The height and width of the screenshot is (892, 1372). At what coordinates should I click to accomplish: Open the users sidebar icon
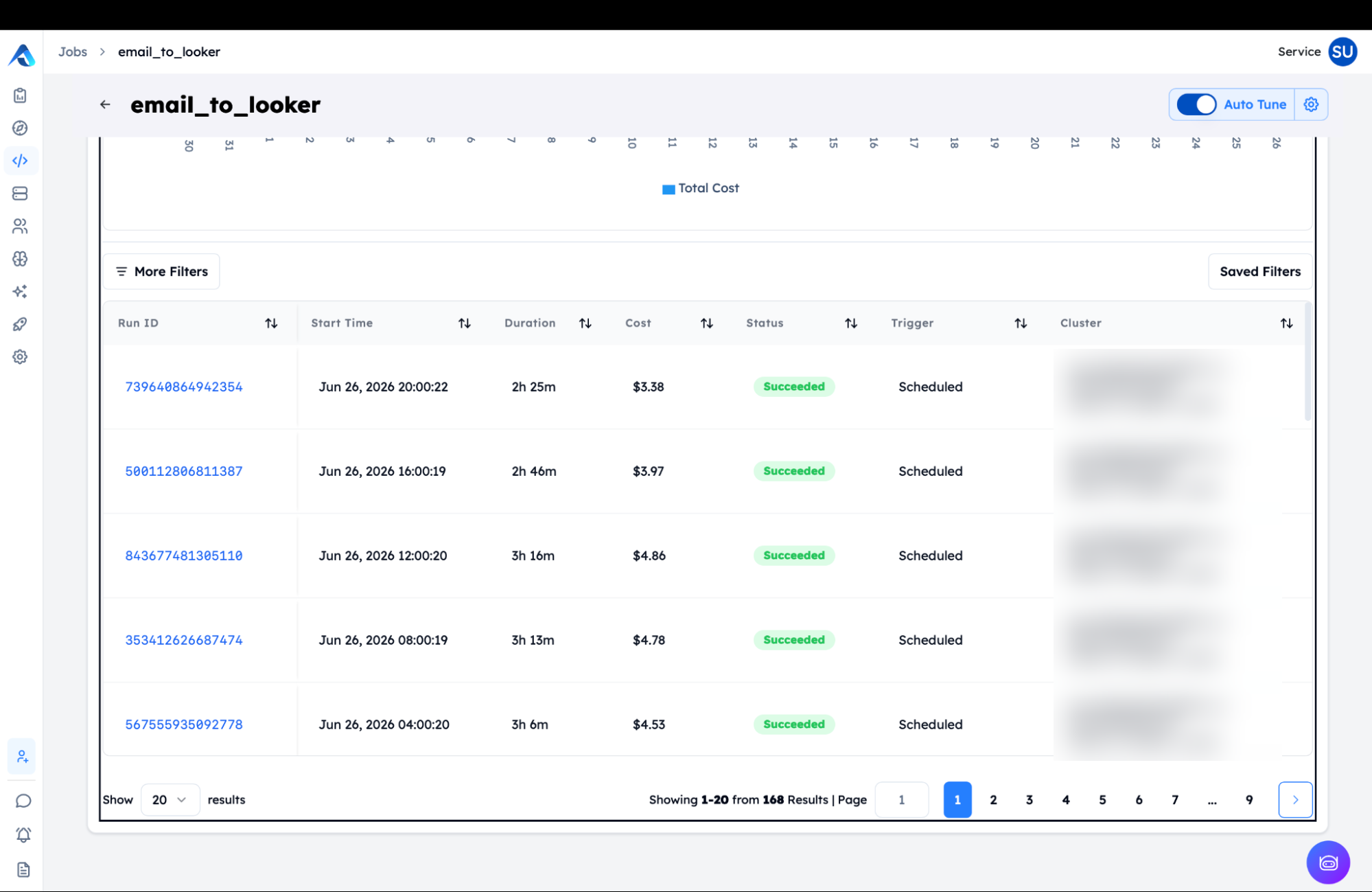tap(20, 226)
